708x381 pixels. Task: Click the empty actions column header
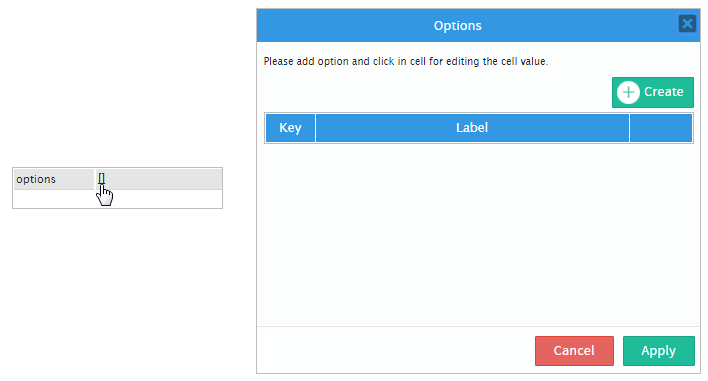[x=661, y=128]
